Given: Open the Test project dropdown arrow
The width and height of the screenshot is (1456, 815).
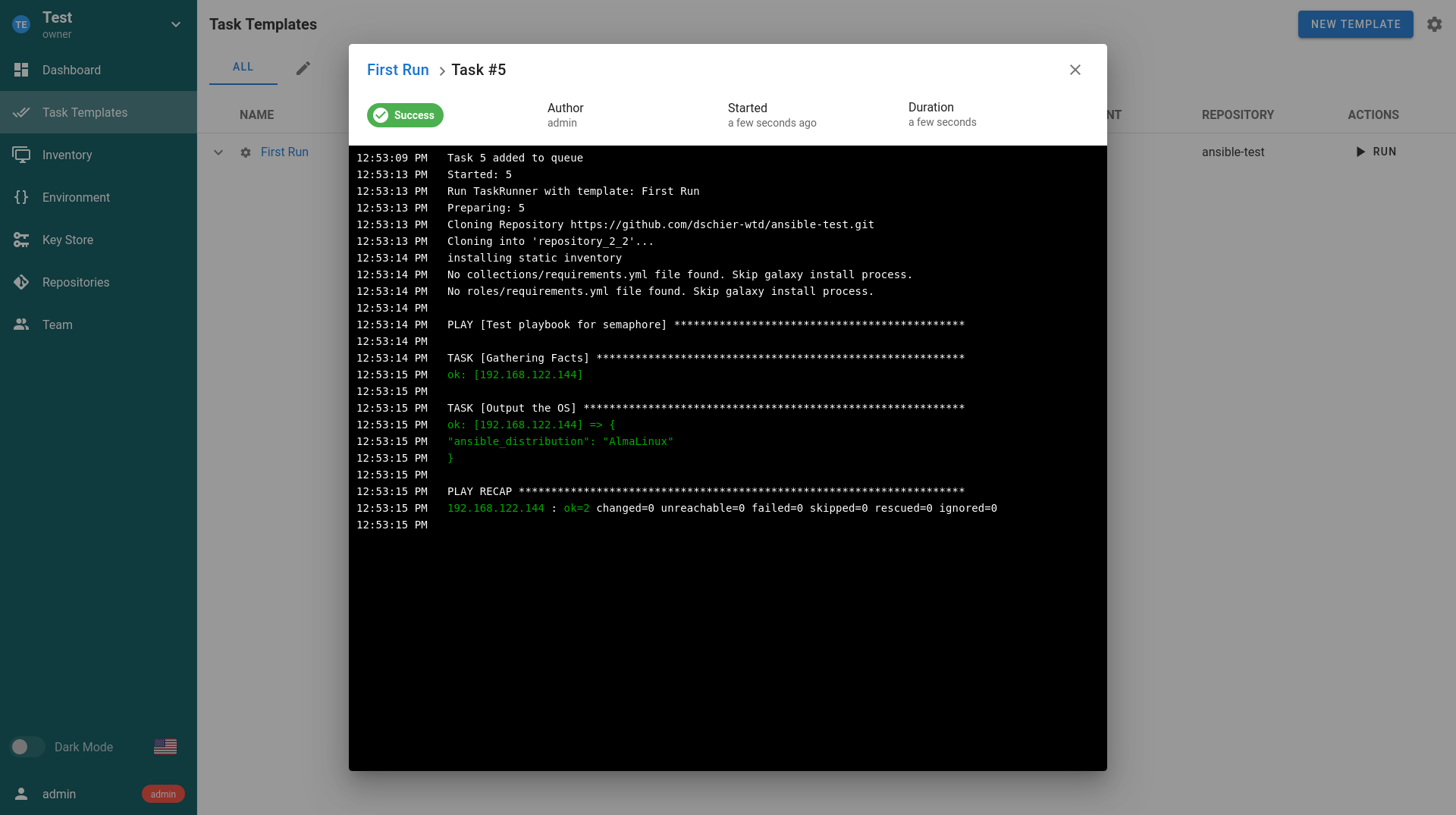Looking at the screenshot, I should (176, 24).
